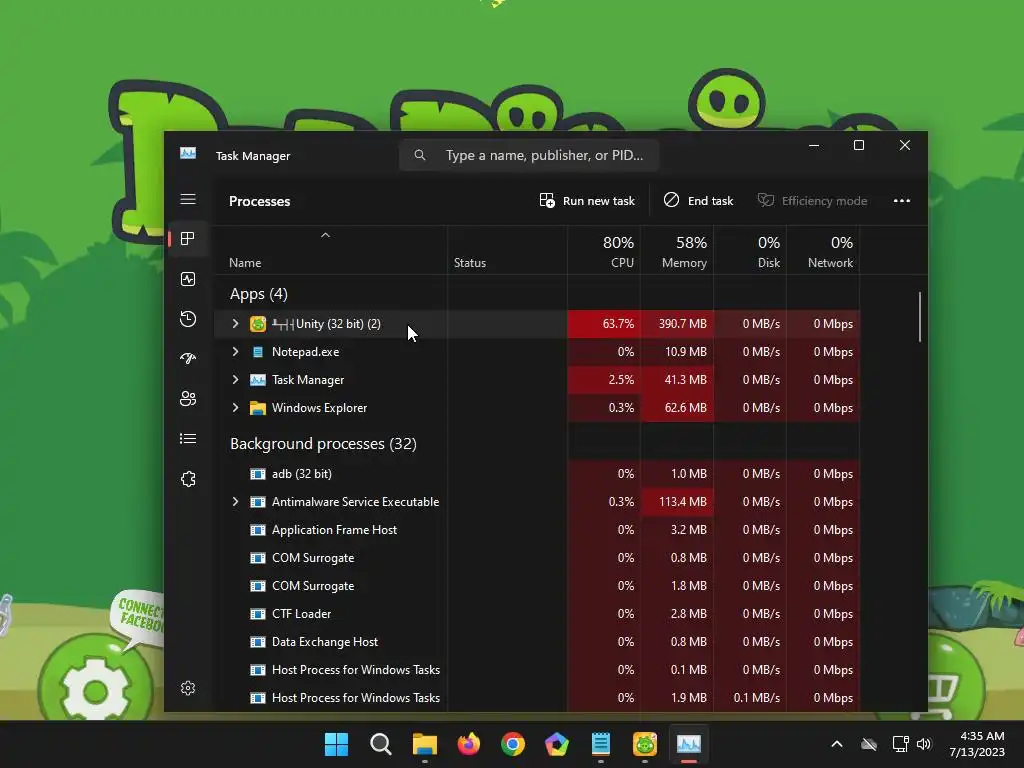Click the Task Manager process row icon
Screen dimensions: 1024x768
pyautogui.click(x=258, y=380)
